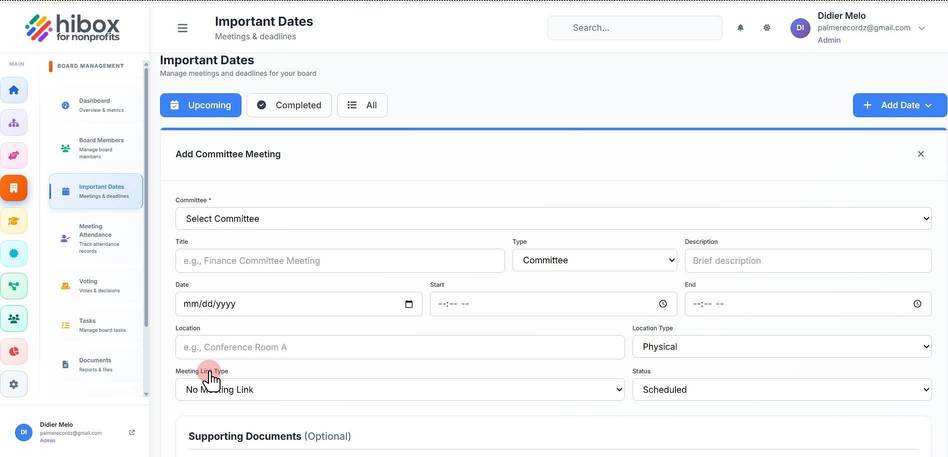948x457 pixels.
Task: Open the red pie chart icon
Action: 14,351
